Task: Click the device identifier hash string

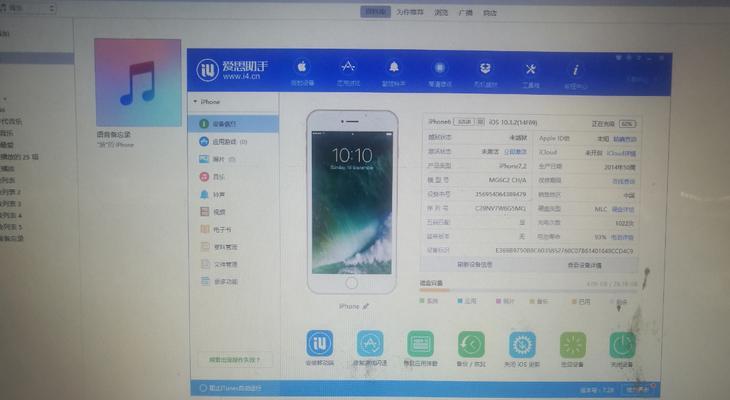Action: (564, 251)
